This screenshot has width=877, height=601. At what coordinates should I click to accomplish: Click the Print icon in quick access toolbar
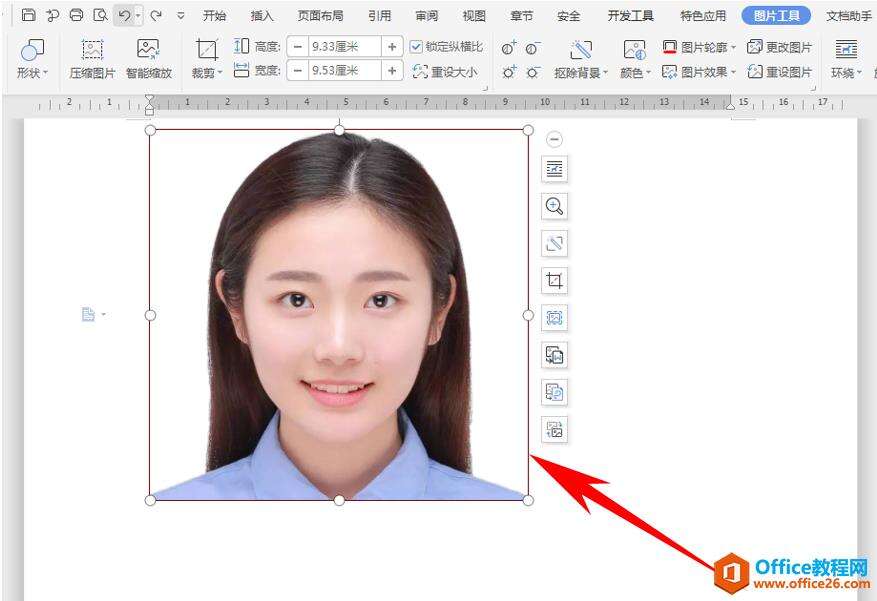(77, 15)
